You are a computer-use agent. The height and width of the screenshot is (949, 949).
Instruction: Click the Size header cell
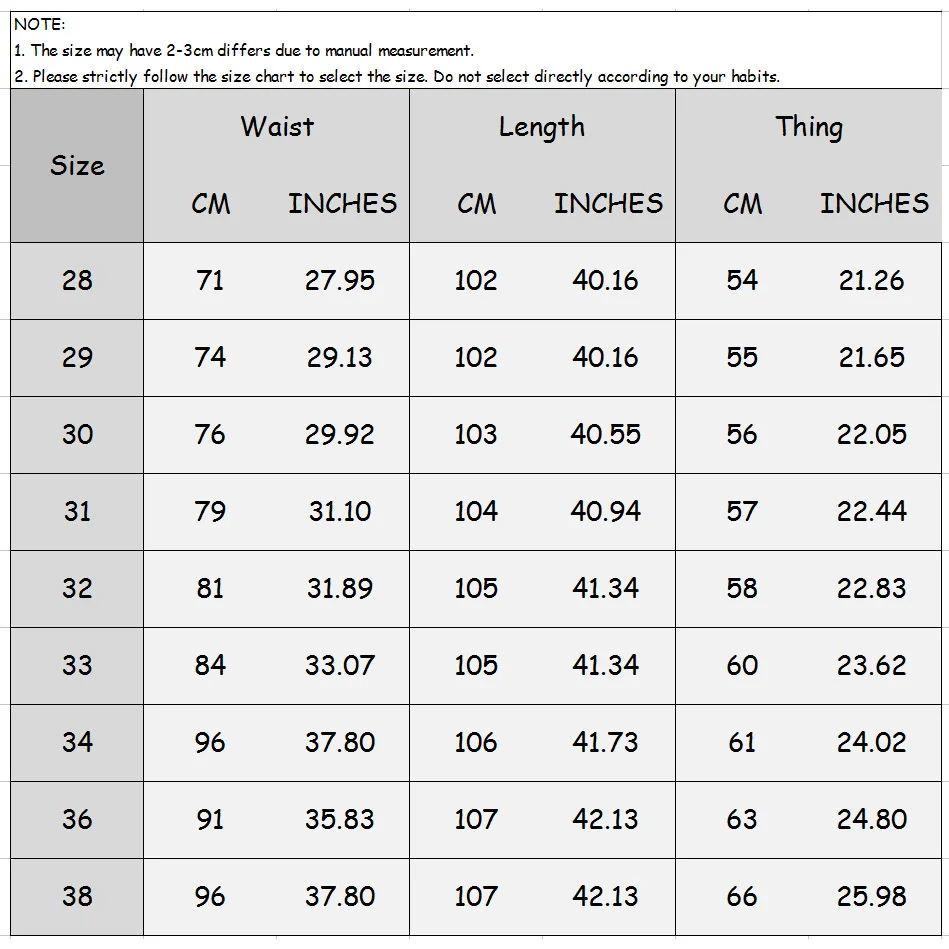(x=77, y=165)
